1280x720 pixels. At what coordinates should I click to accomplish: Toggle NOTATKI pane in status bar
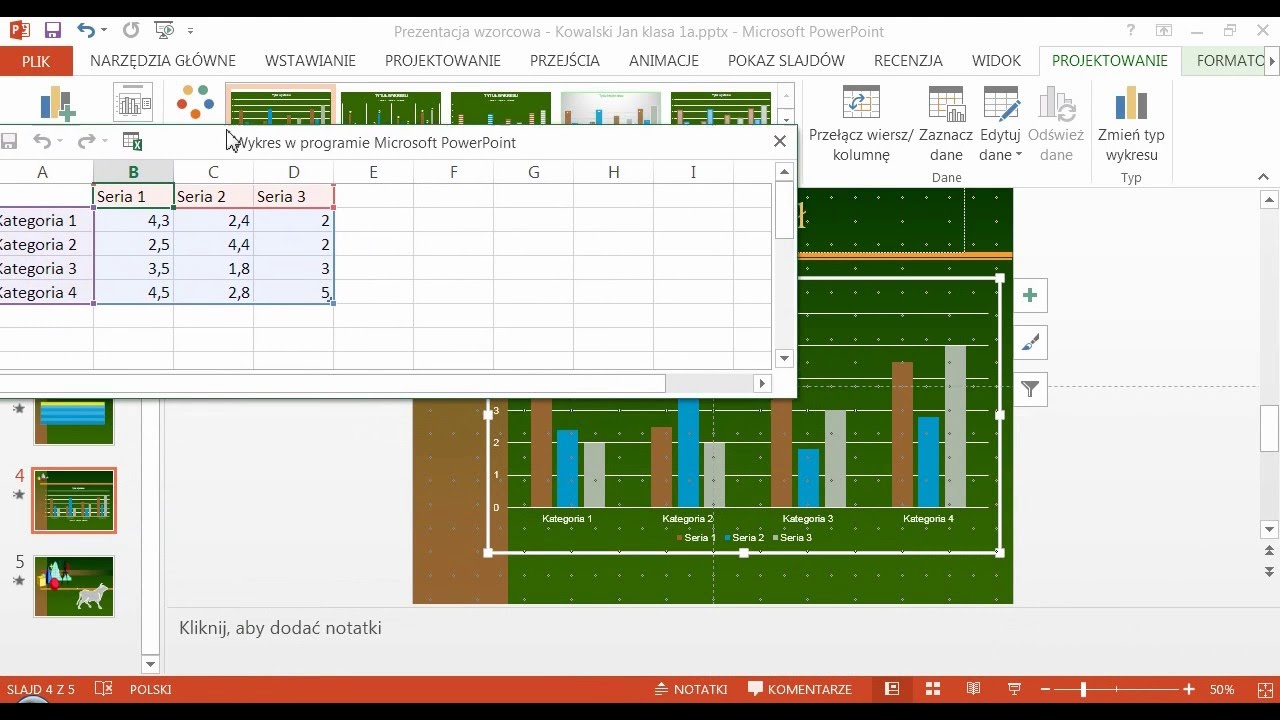pyautogui.click(x=691, y=689)
